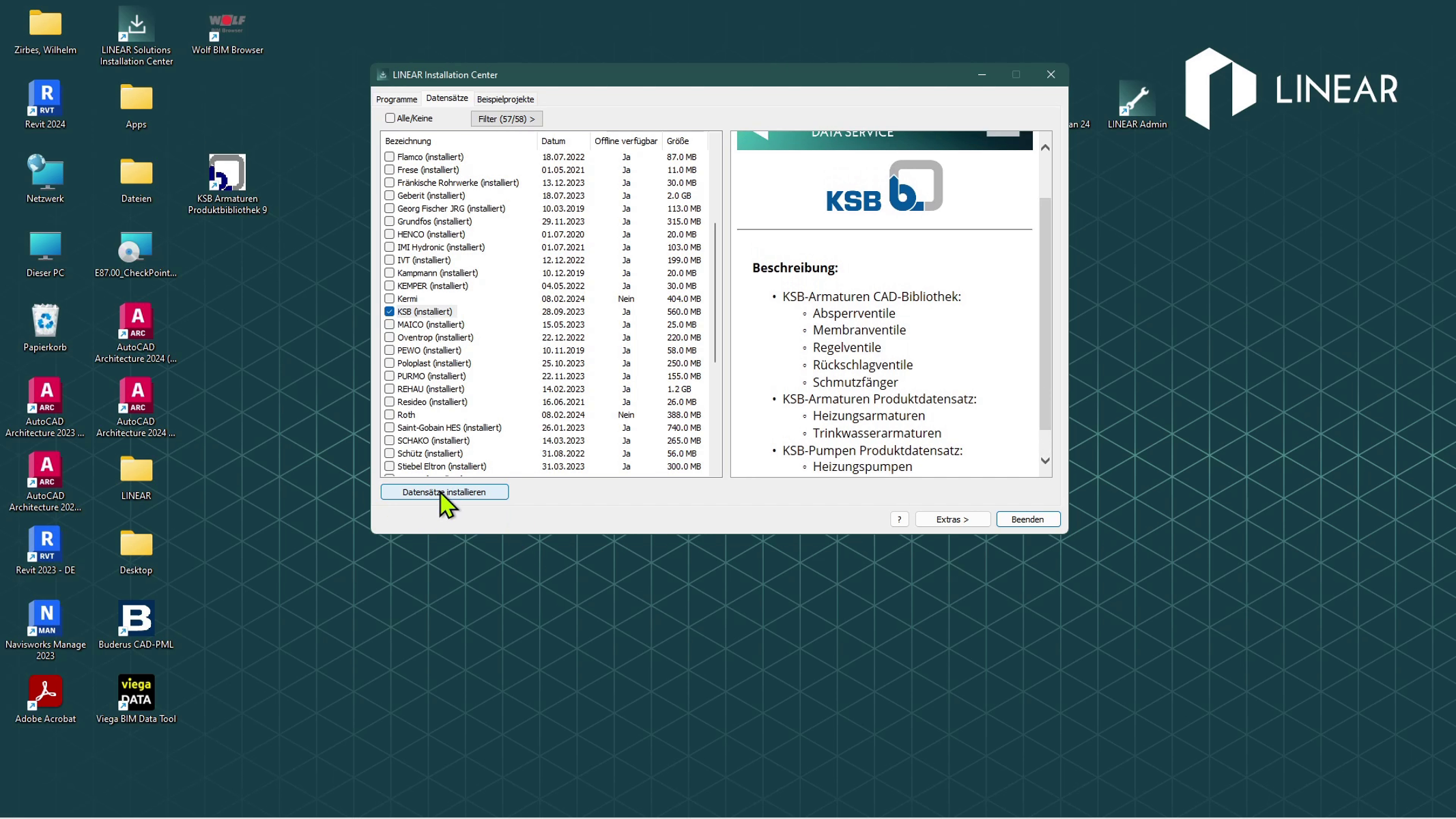
Task: Open the Beispielprojekte tab
Action: pyautogui.click(x=505, y=99)
